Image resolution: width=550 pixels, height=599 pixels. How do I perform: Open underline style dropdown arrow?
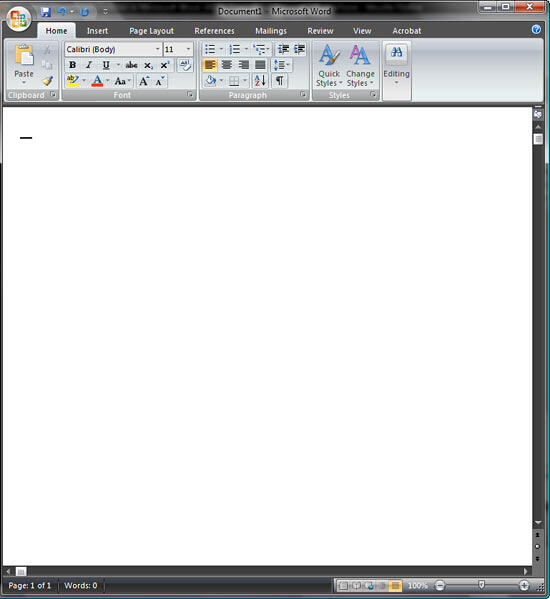118,65
